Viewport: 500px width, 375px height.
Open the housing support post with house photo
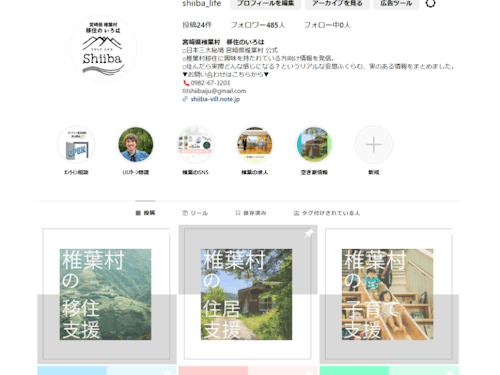pyautogui.click(x=248, y=294)
